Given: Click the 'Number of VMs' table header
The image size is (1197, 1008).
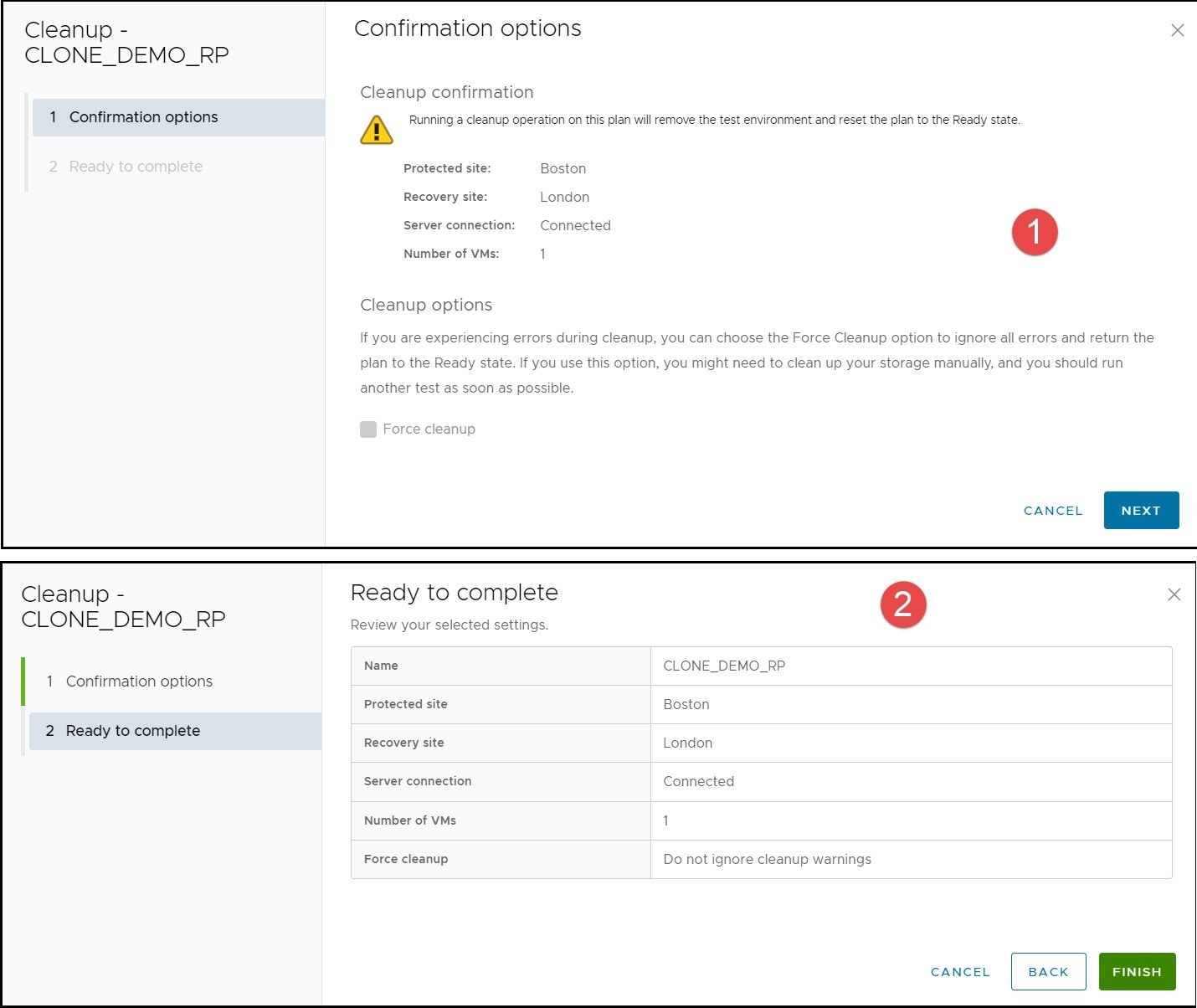Looking at the screenshot, I should 501,820.
